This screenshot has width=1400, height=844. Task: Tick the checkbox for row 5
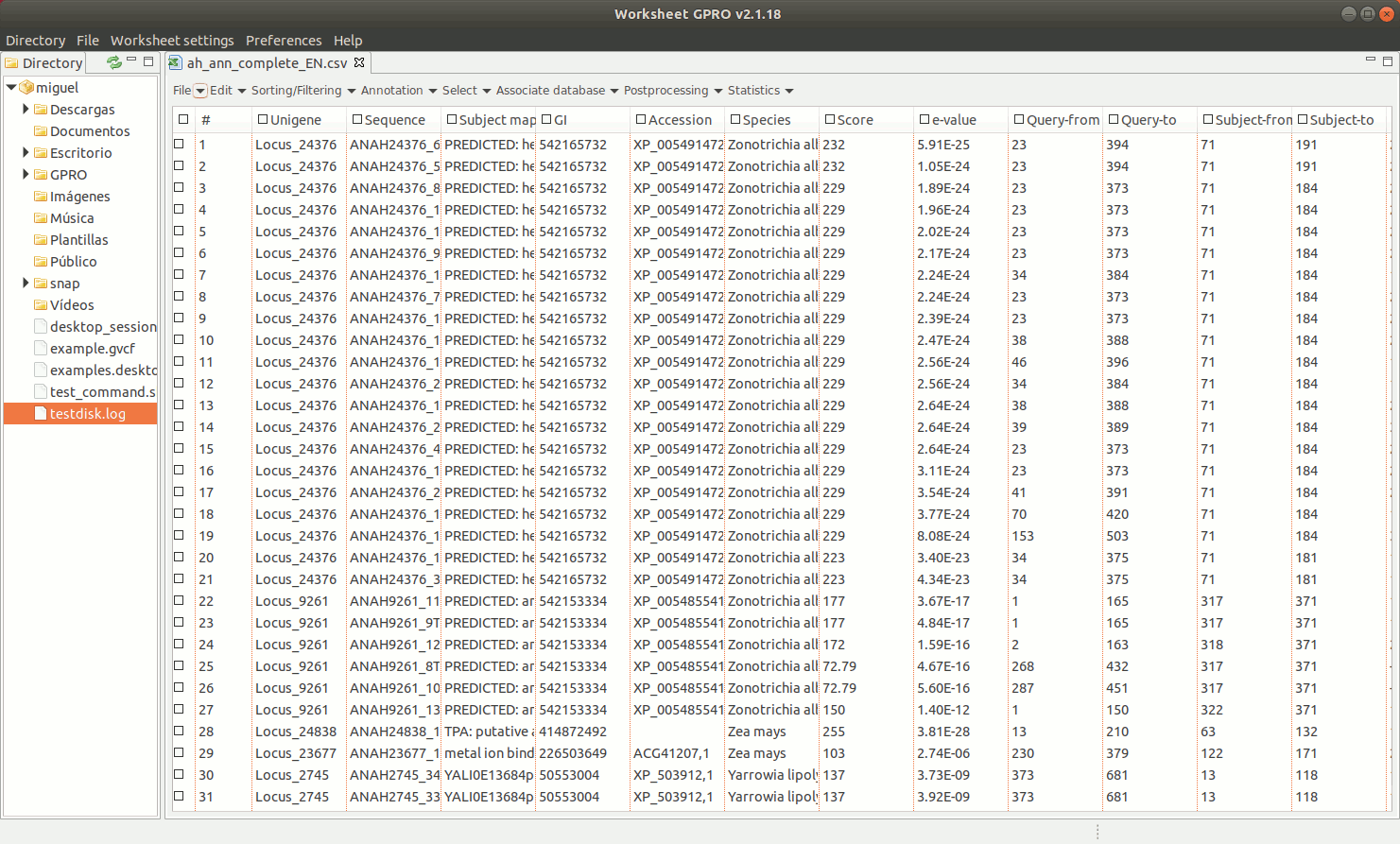[180, 232]
